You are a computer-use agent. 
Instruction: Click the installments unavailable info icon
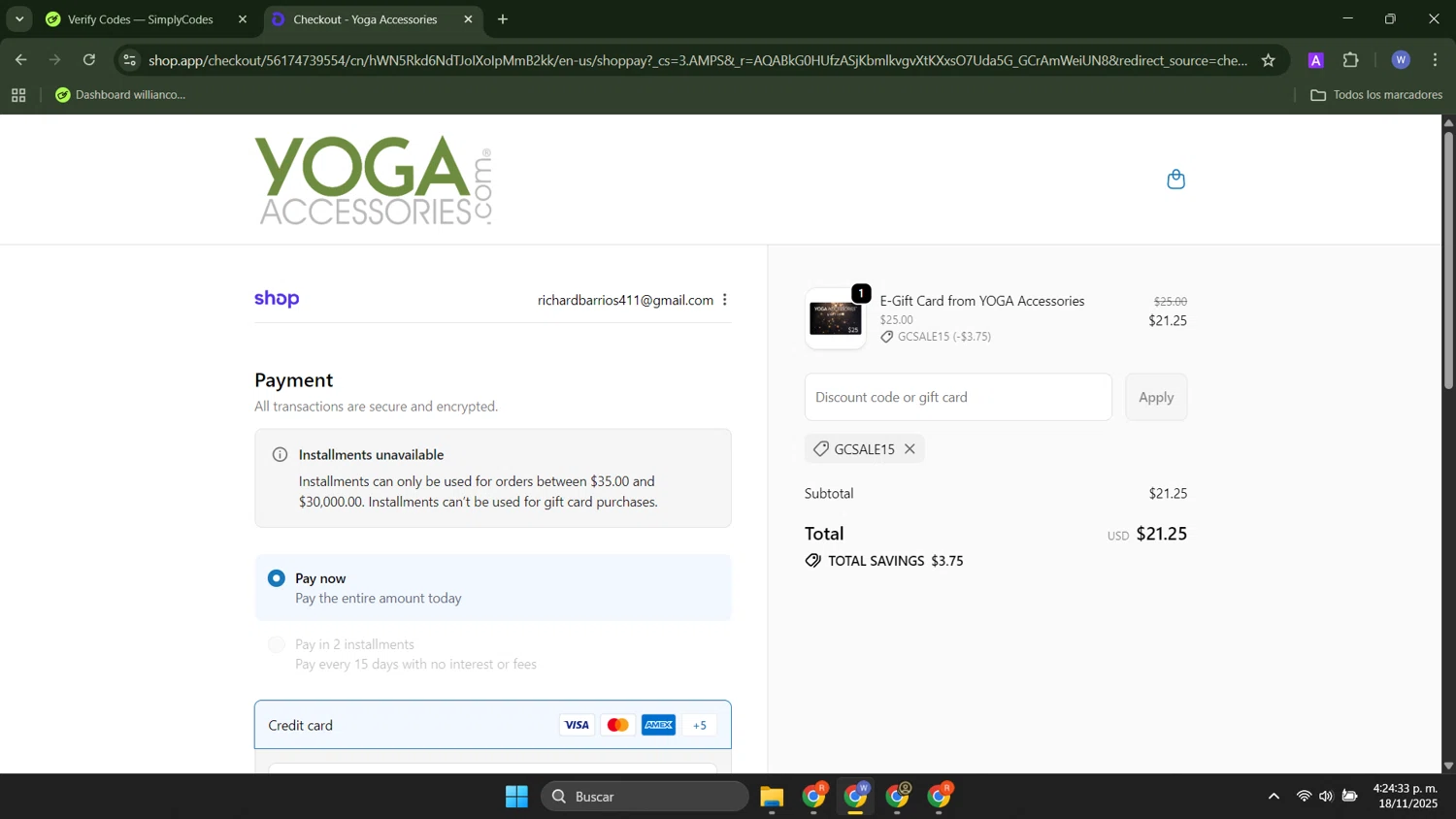280,454
